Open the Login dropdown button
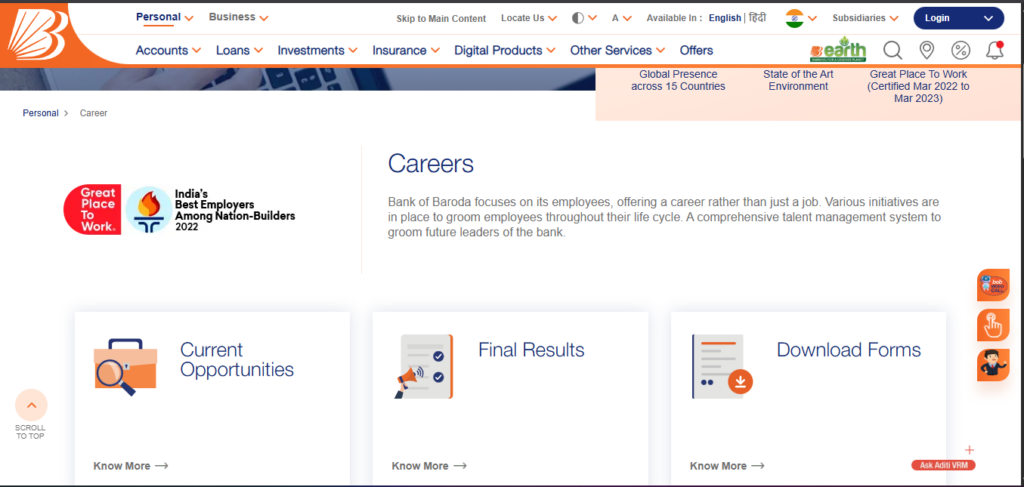This screenshot has width=1024, height=487. tap(958, 18)
